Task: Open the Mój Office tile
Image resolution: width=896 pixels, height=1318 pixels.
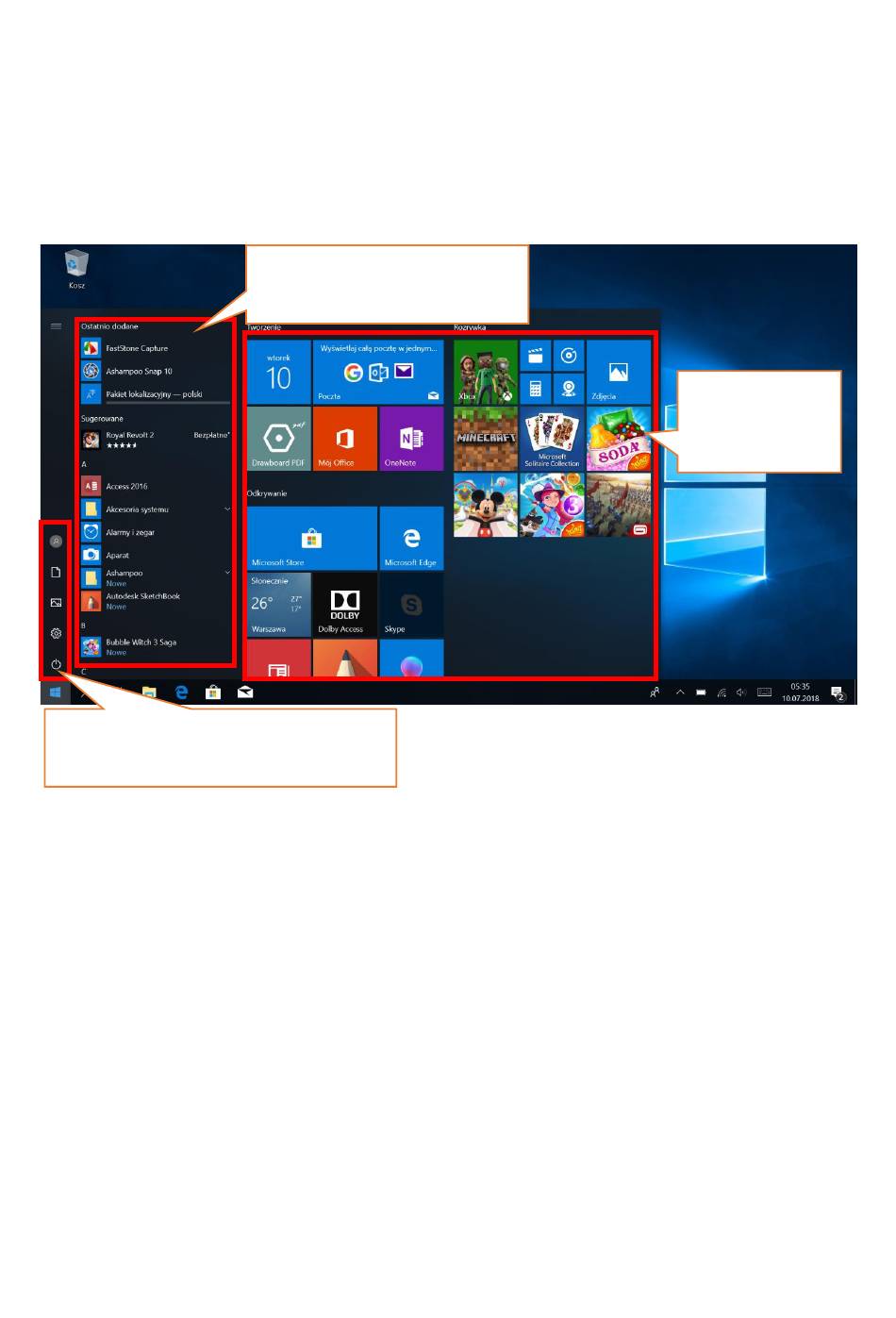Action: pyautogui.click(x=345, y=439)
